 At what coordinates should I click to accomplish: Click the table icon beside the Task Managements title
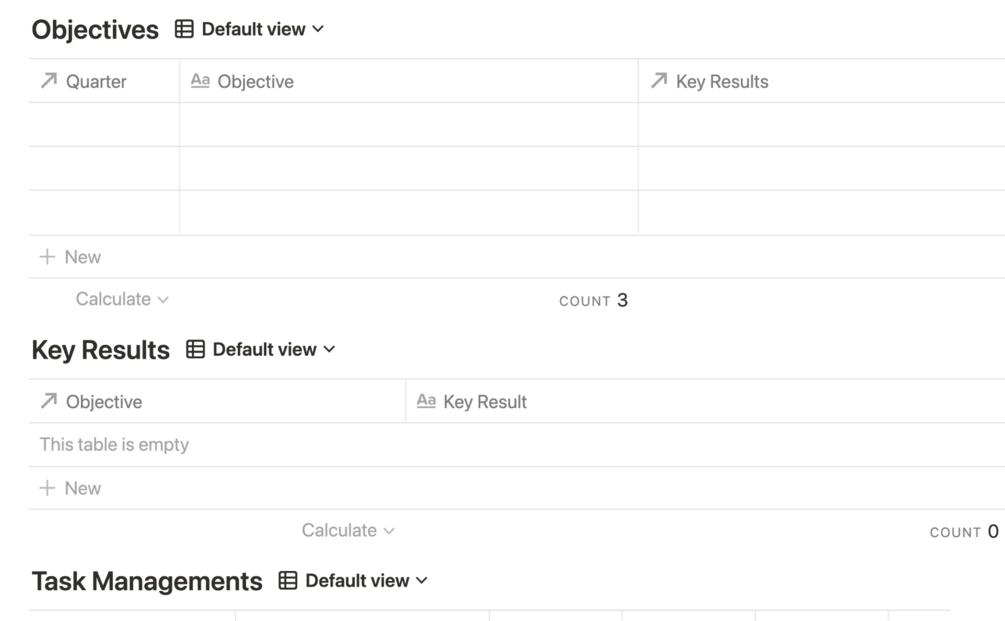288,580
